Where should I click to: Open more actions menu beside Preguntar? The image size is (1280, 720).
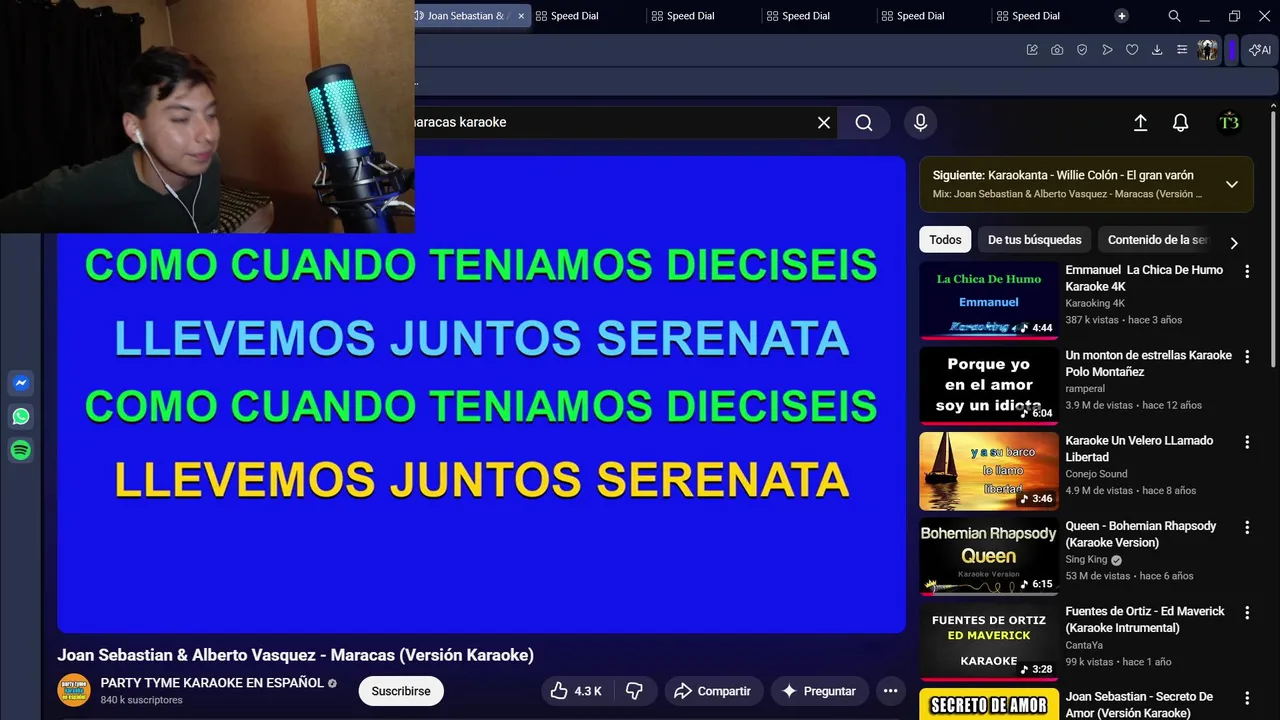coord(890,691)
